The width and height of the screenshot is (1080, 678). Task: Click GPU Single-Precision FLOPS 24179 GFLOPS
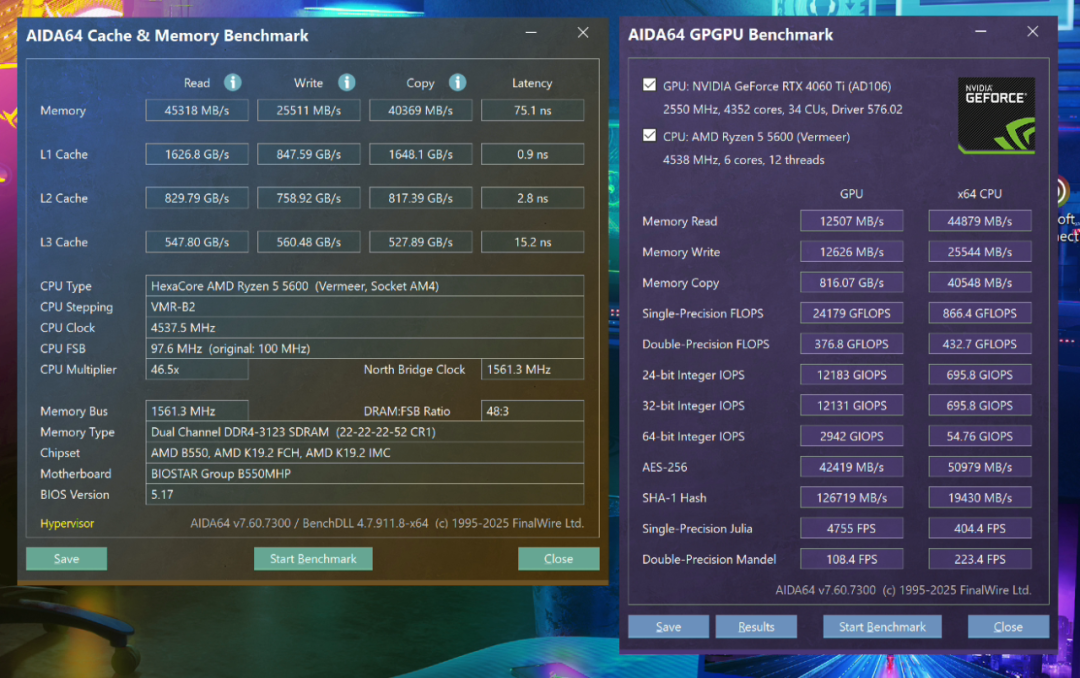pyautogui.click(x=851, y=314)
